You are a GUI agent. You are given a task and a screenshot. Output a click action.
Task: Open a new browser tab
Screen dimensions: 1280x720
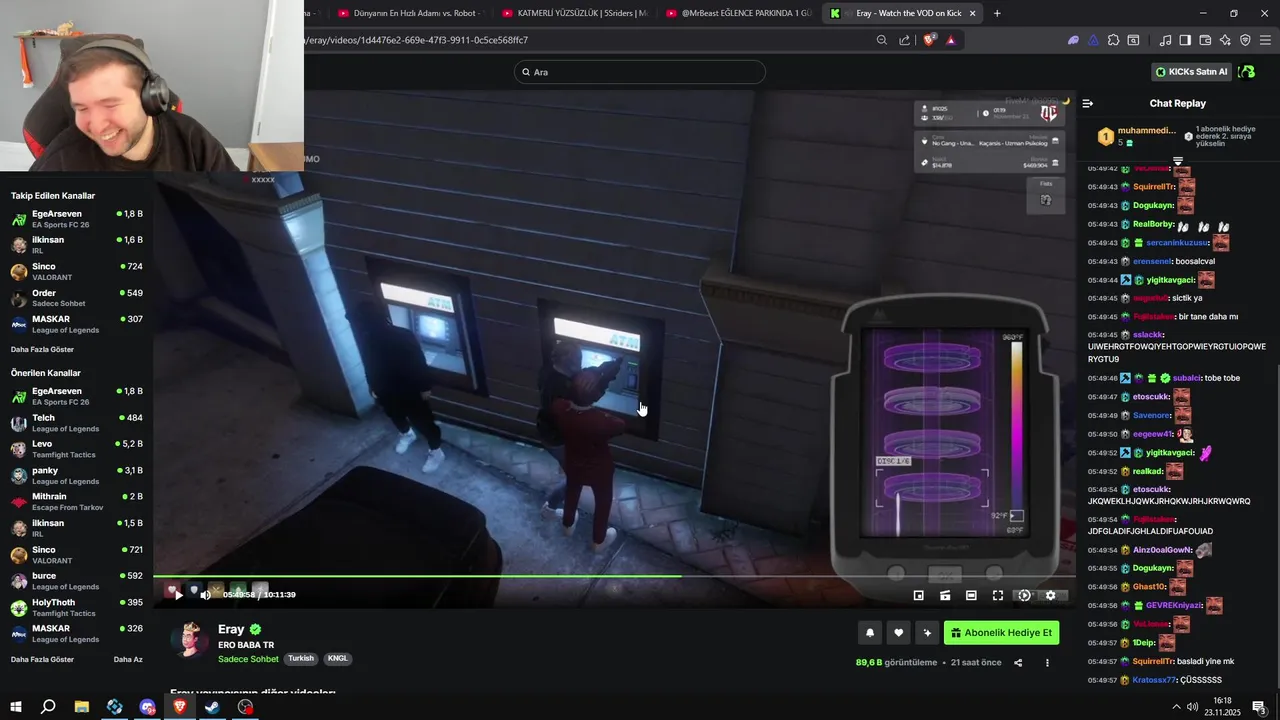[x=997, y=13]
